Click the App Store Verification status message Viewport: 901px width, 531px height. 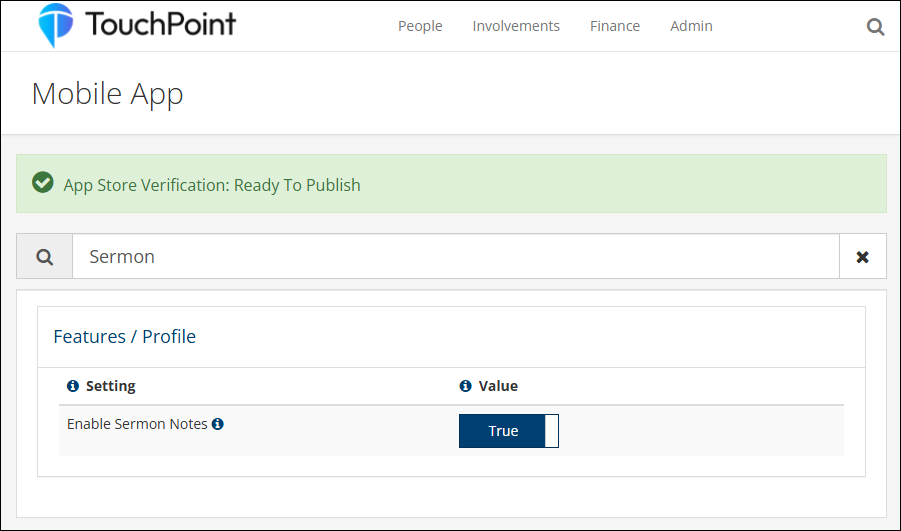point(212,185)
